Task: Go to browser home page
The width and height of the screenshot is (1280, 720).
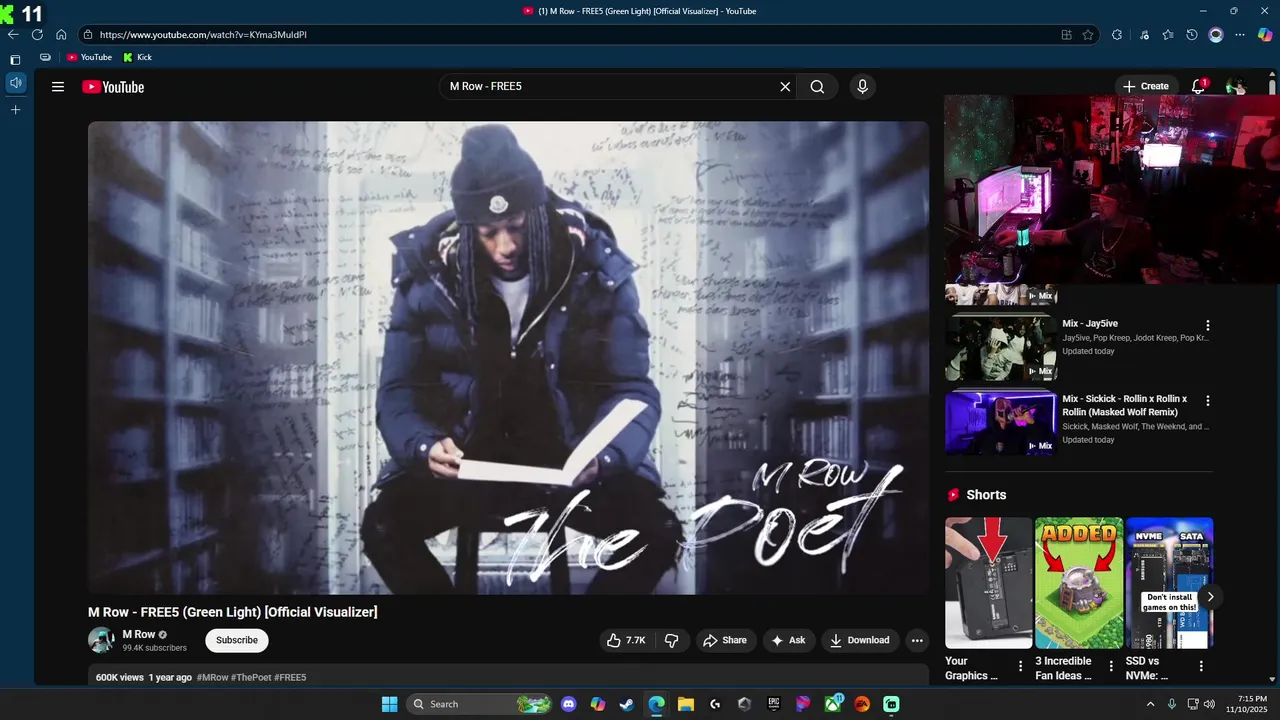Action: (x=61, y=34)
